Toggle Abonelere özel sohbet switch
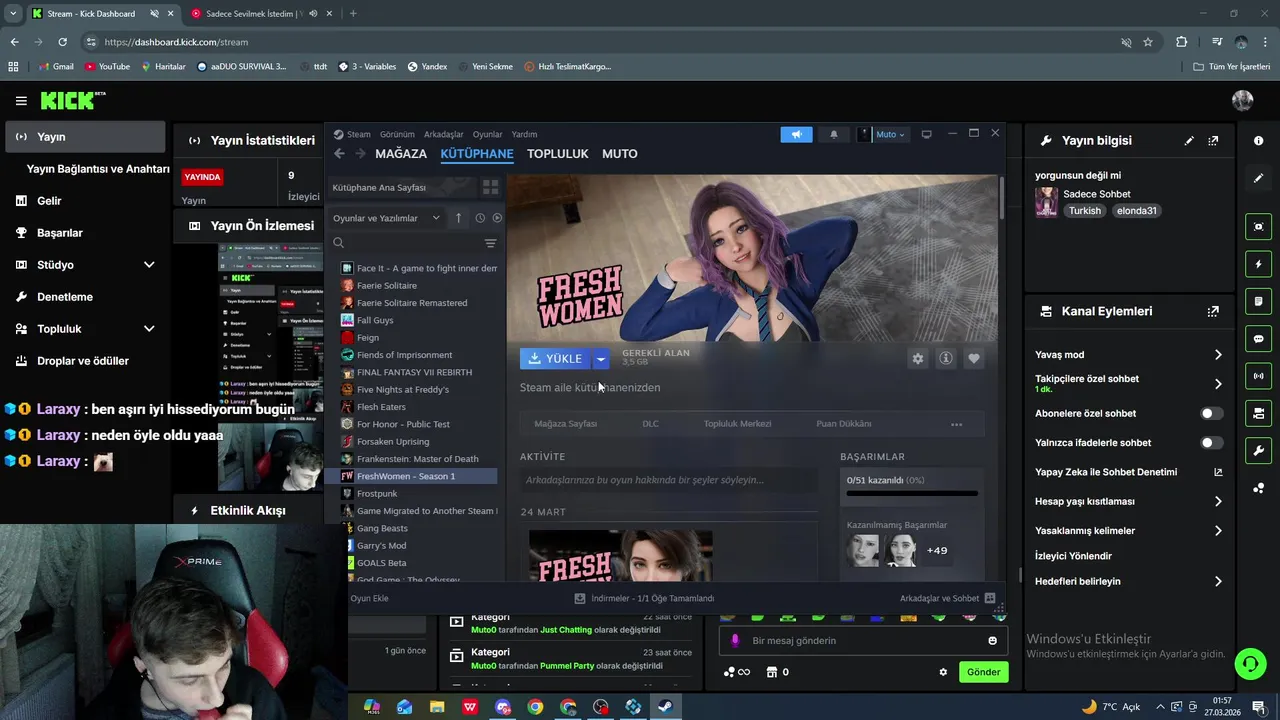The width and height of the screenshot is (1280, 720). point(1211,413)
